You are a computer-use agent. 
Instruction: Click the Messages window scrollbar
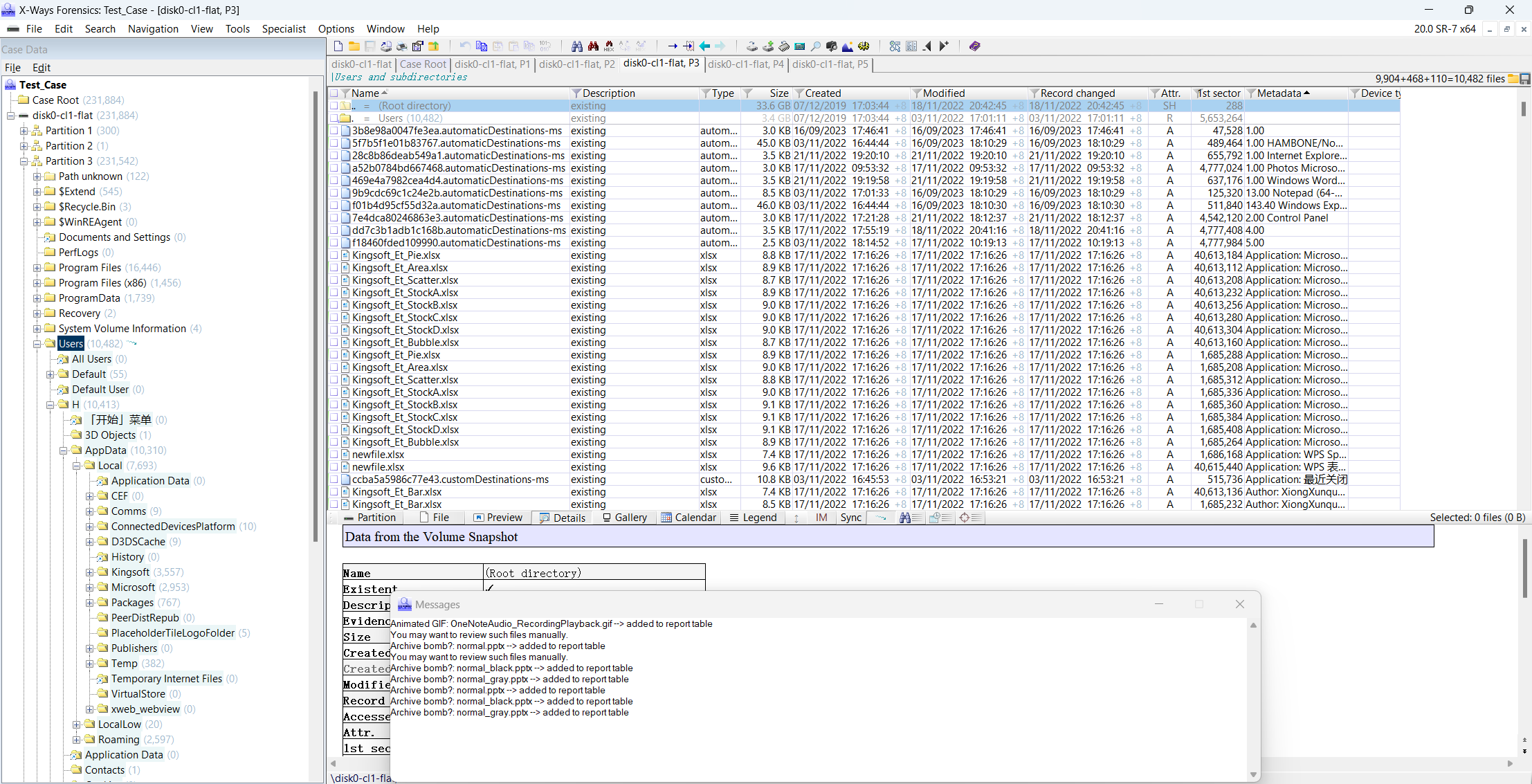pos(1253,700)
